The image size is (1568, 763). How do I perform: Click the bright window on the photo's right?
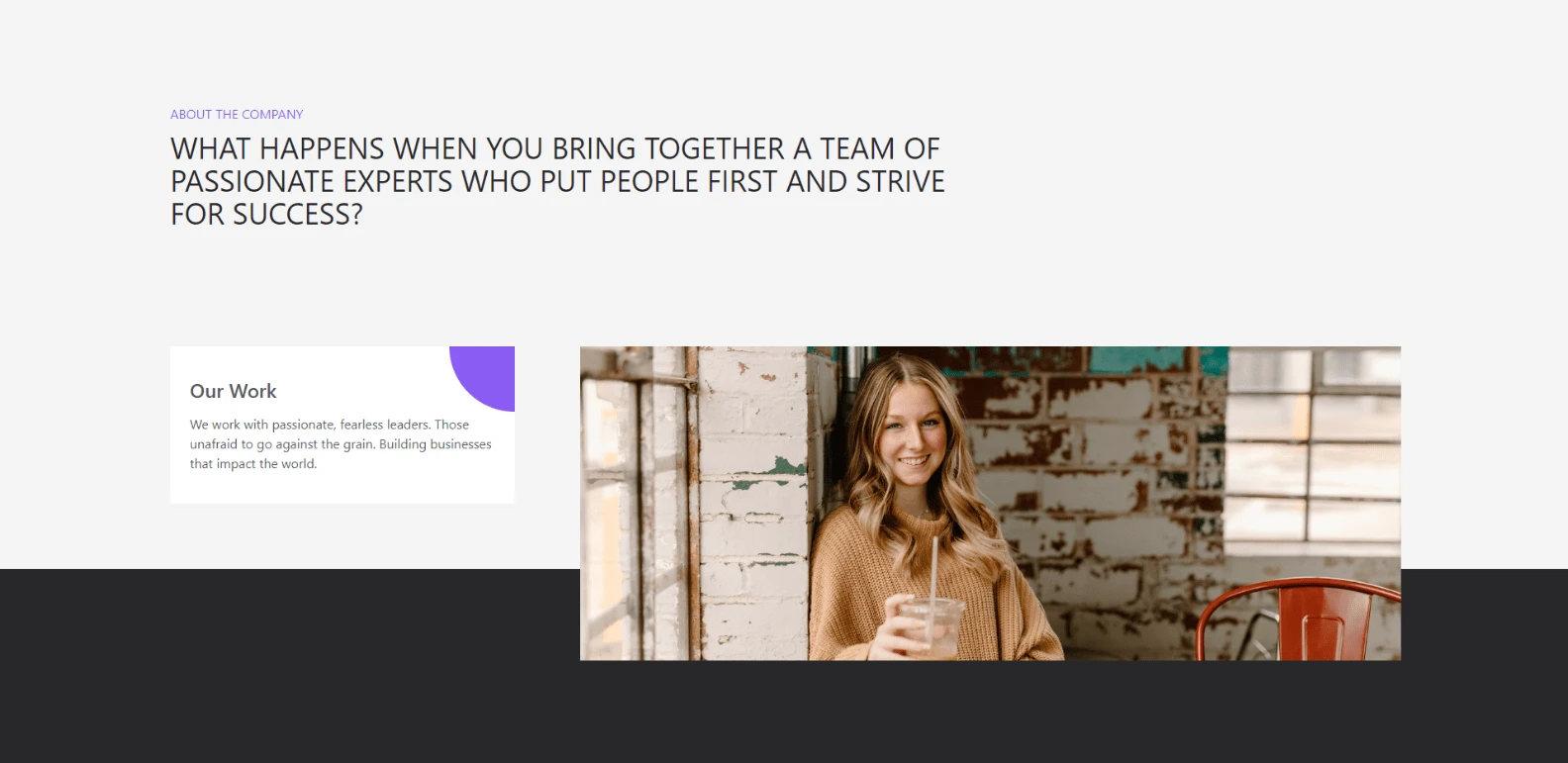(x=1314, y=445)
